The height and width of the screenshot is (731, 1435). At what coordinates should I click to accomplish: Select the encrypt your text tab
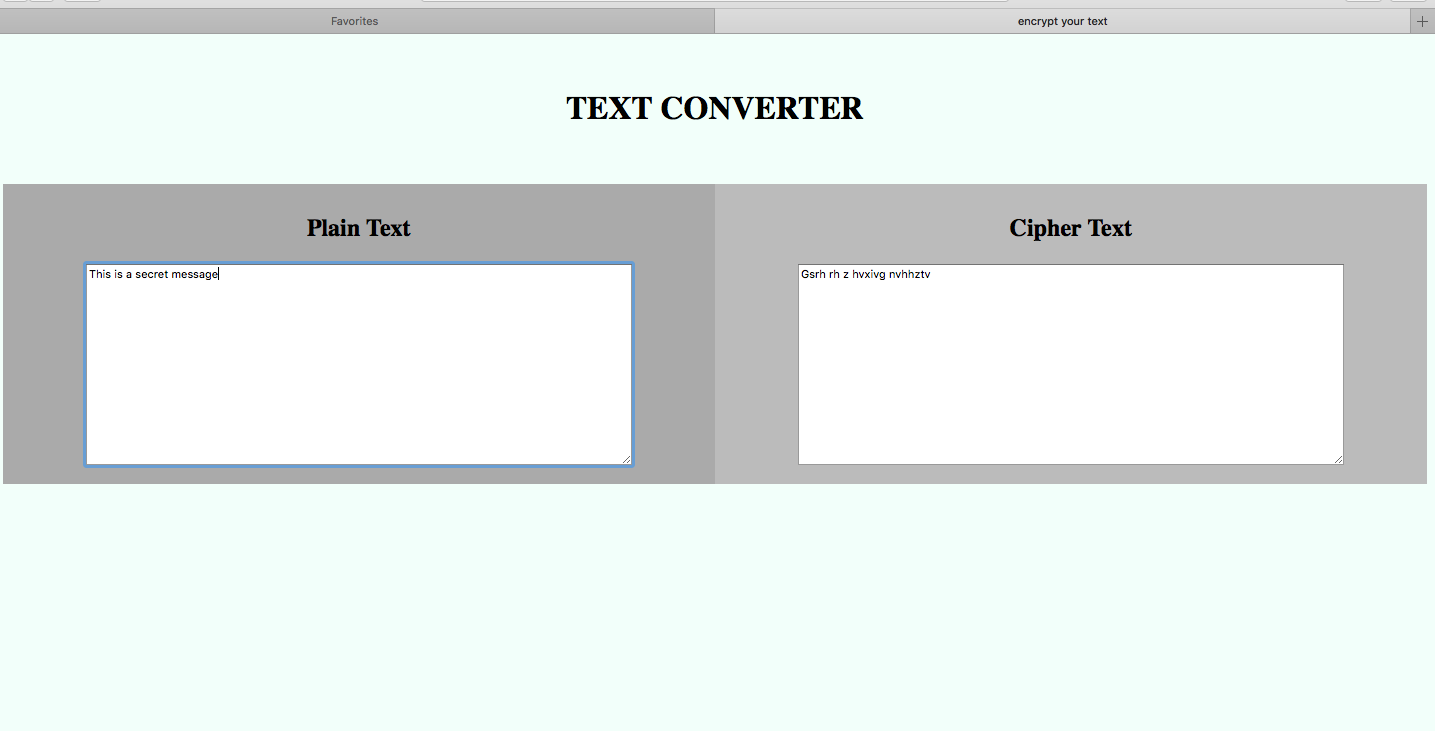[1062, 21]
